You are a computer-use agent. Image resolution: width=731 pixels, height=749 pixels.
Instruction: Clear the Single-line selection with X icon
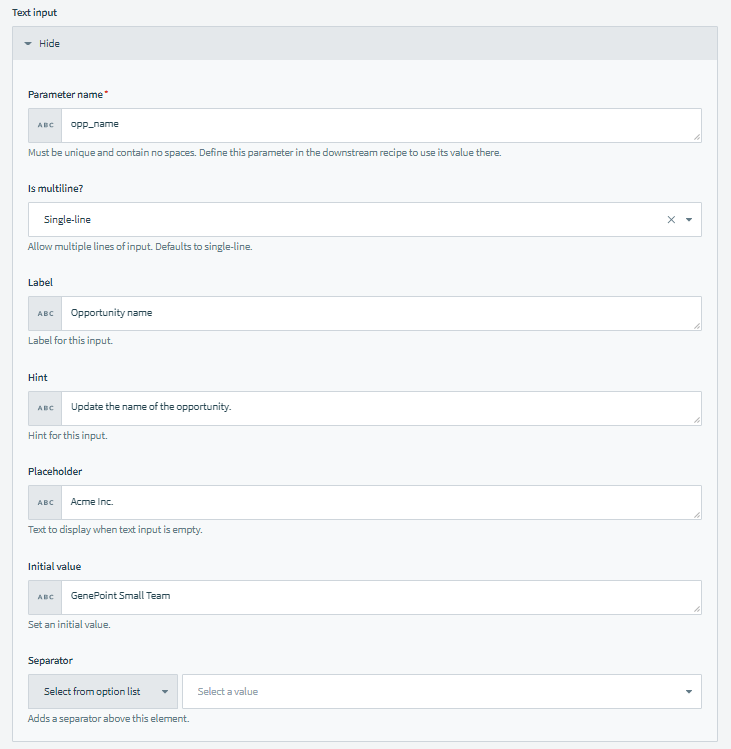point(671,220)
